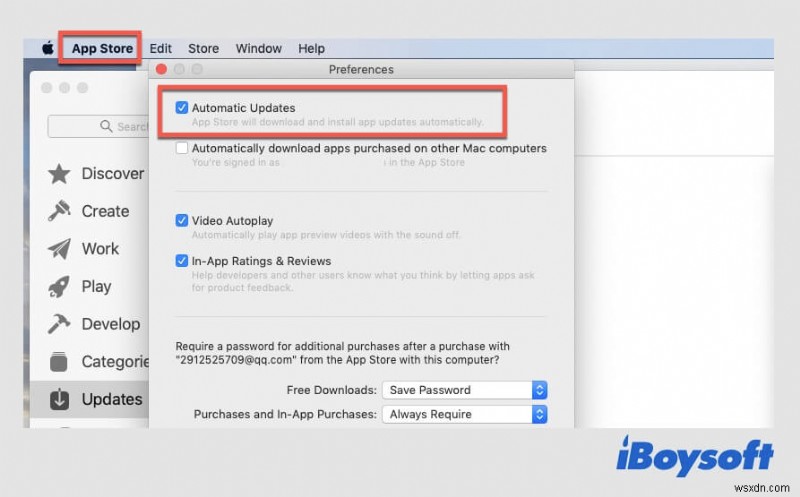This screenshot has width=800, height=497.
Task: Open the Window menu
Action: pyautogui.click(x=258, y=48)
